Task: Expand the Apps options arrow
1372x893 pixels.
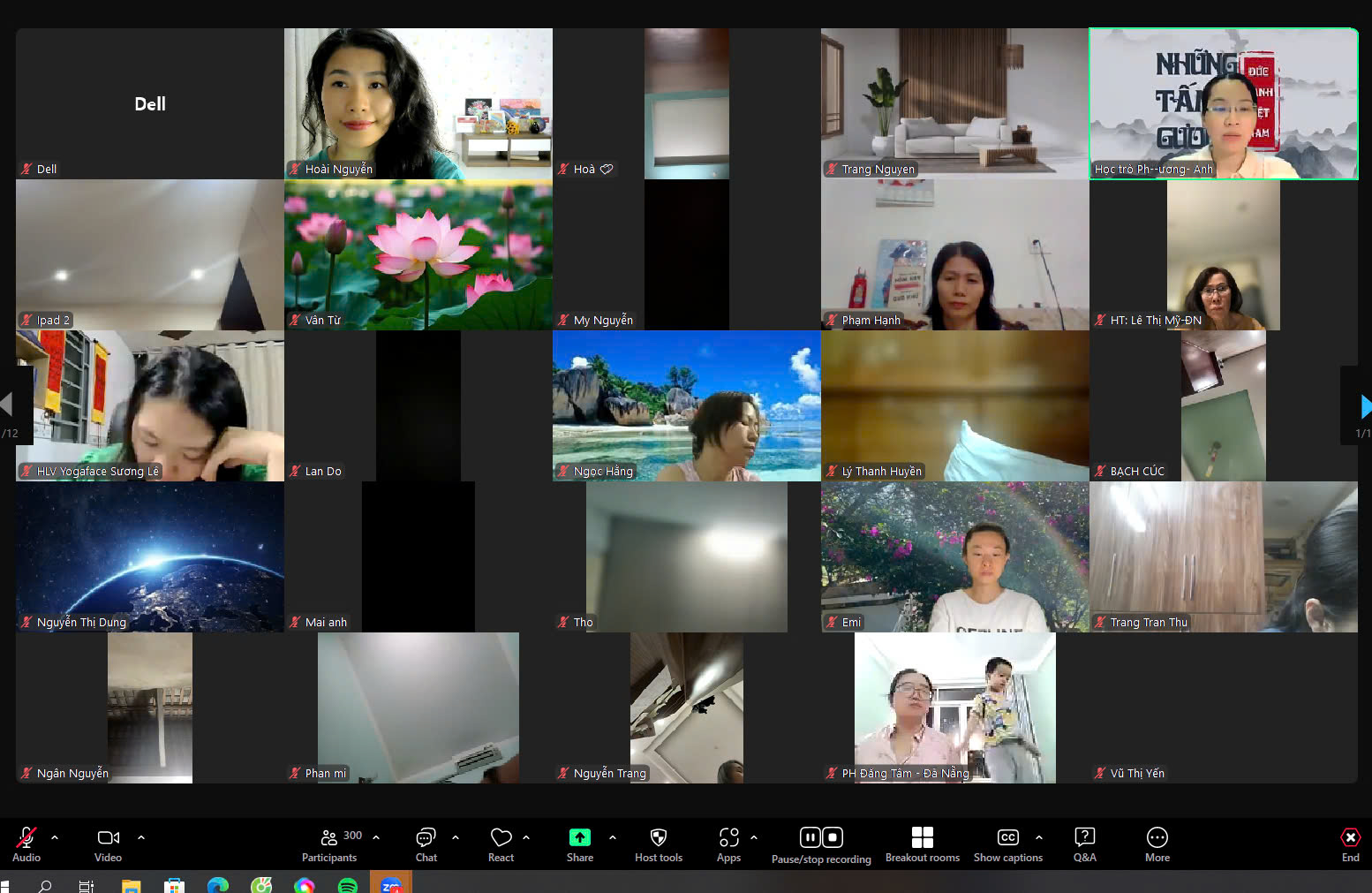Action: [x=754, y=836]
